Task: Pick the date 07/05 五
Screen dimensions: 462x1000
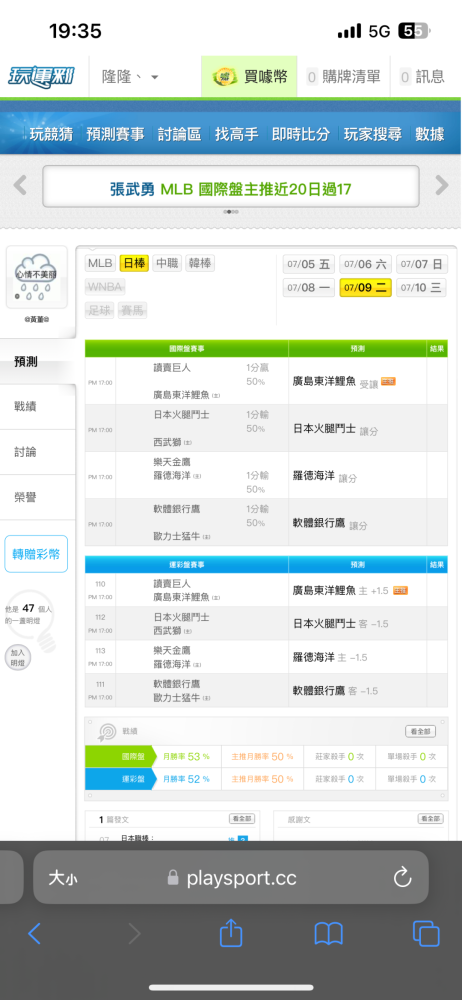Action: [x=309, y=264]
